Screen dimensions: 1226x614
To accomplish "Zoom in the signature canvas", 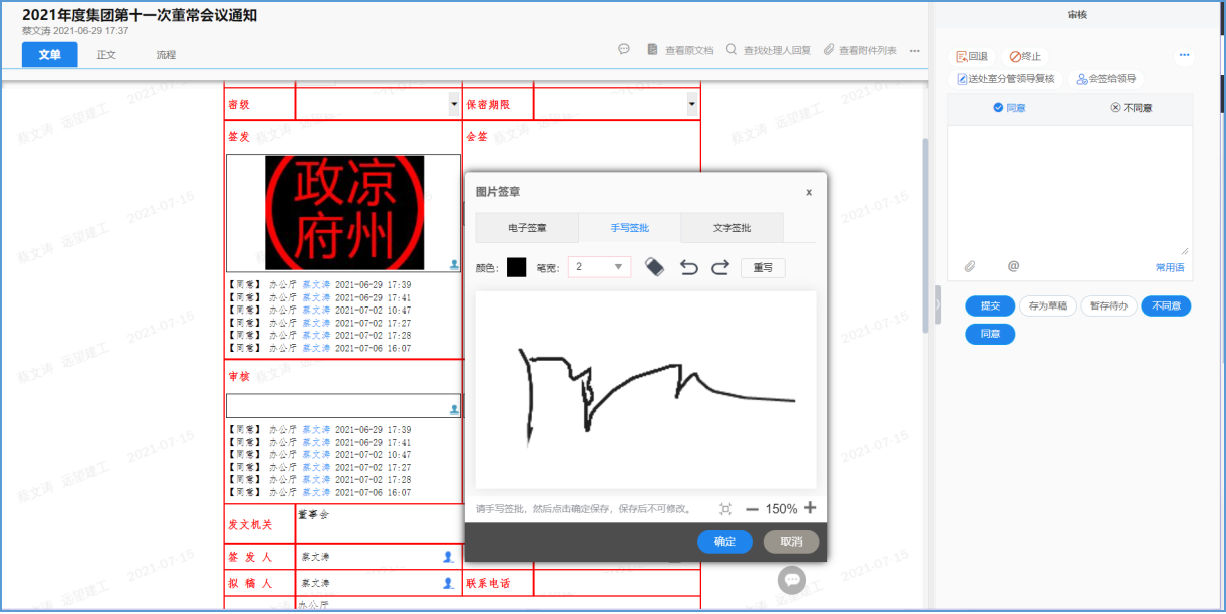I will tap(810, 508).
